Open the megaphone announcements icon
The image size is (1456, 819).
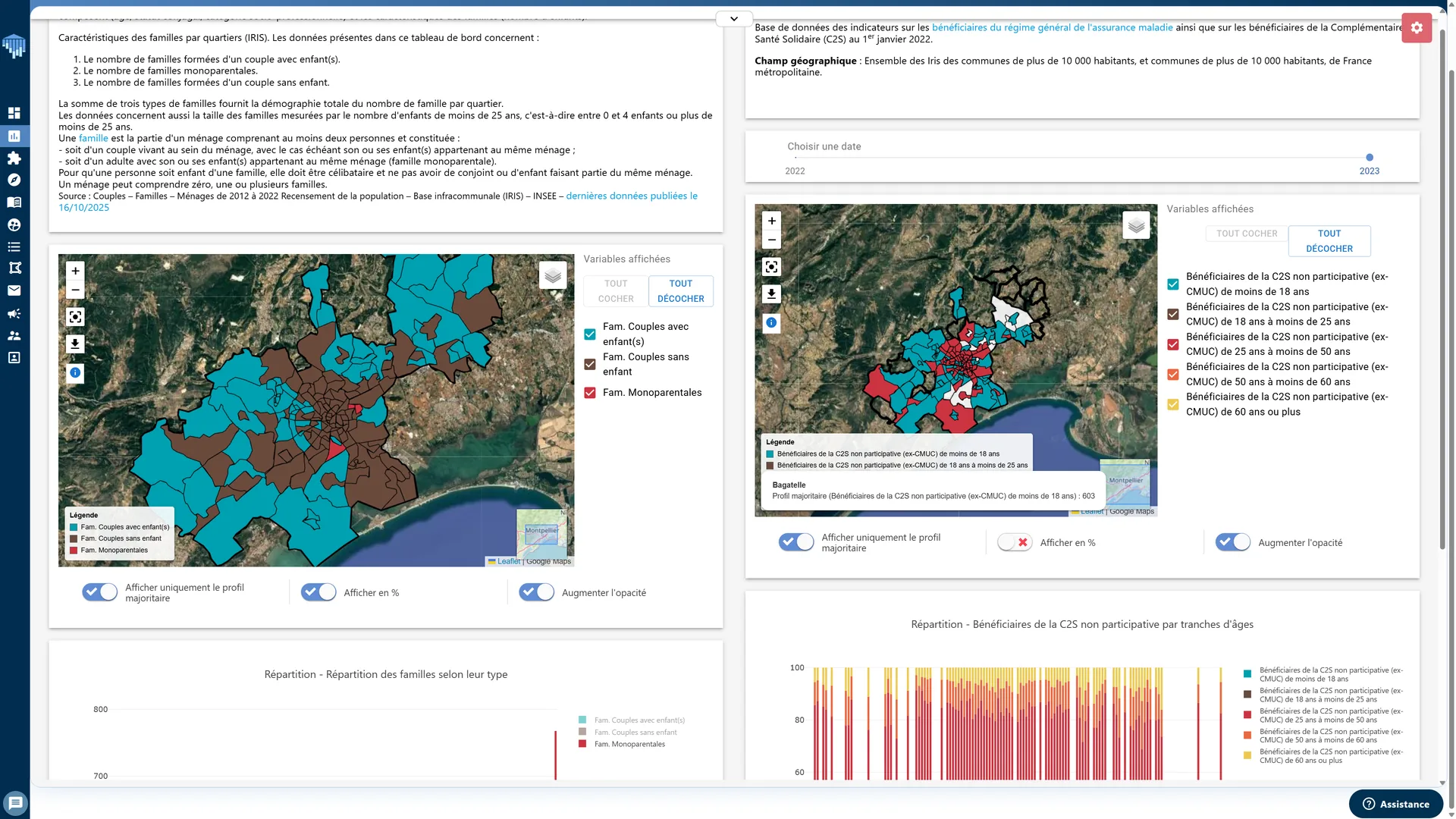[14, 313]
